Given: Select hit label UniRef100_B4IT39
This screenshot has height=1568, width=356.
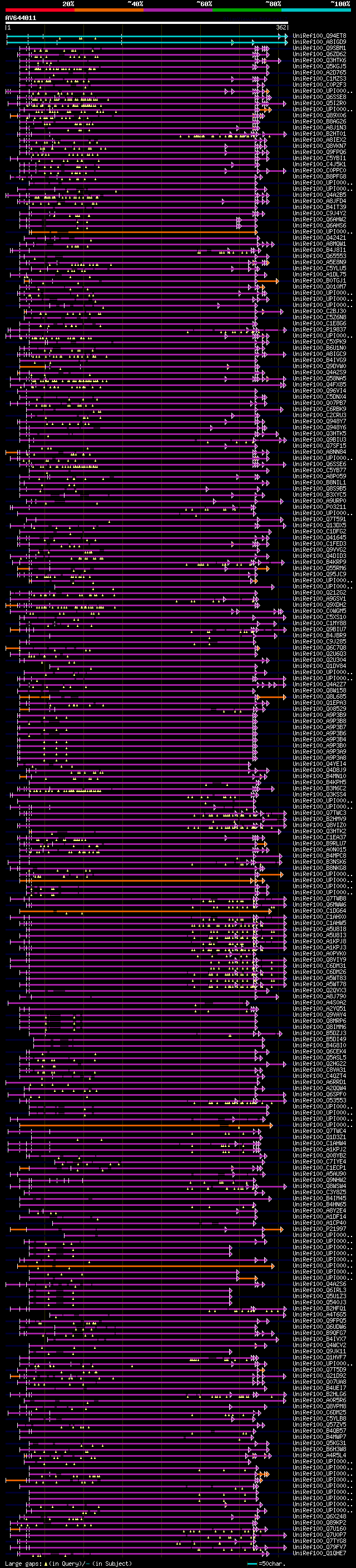Looking at the screenshot, I should [x=319, y=207].
